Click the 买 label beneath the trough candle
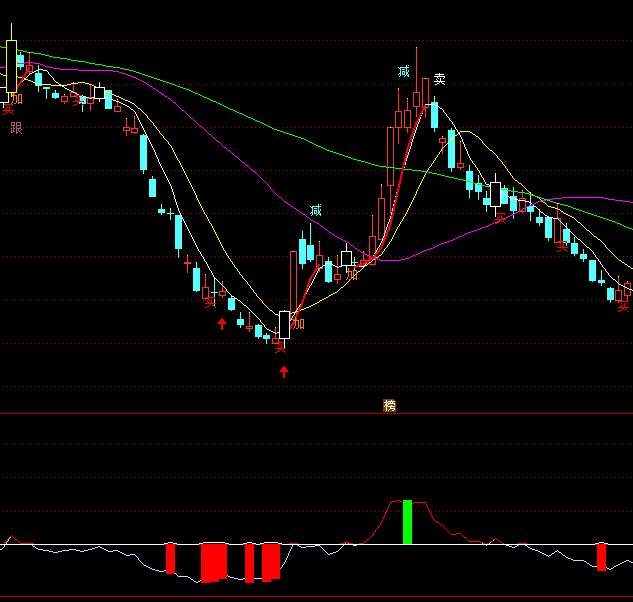The width and height of the screenshot is (633, 602). tap(281, 347)
